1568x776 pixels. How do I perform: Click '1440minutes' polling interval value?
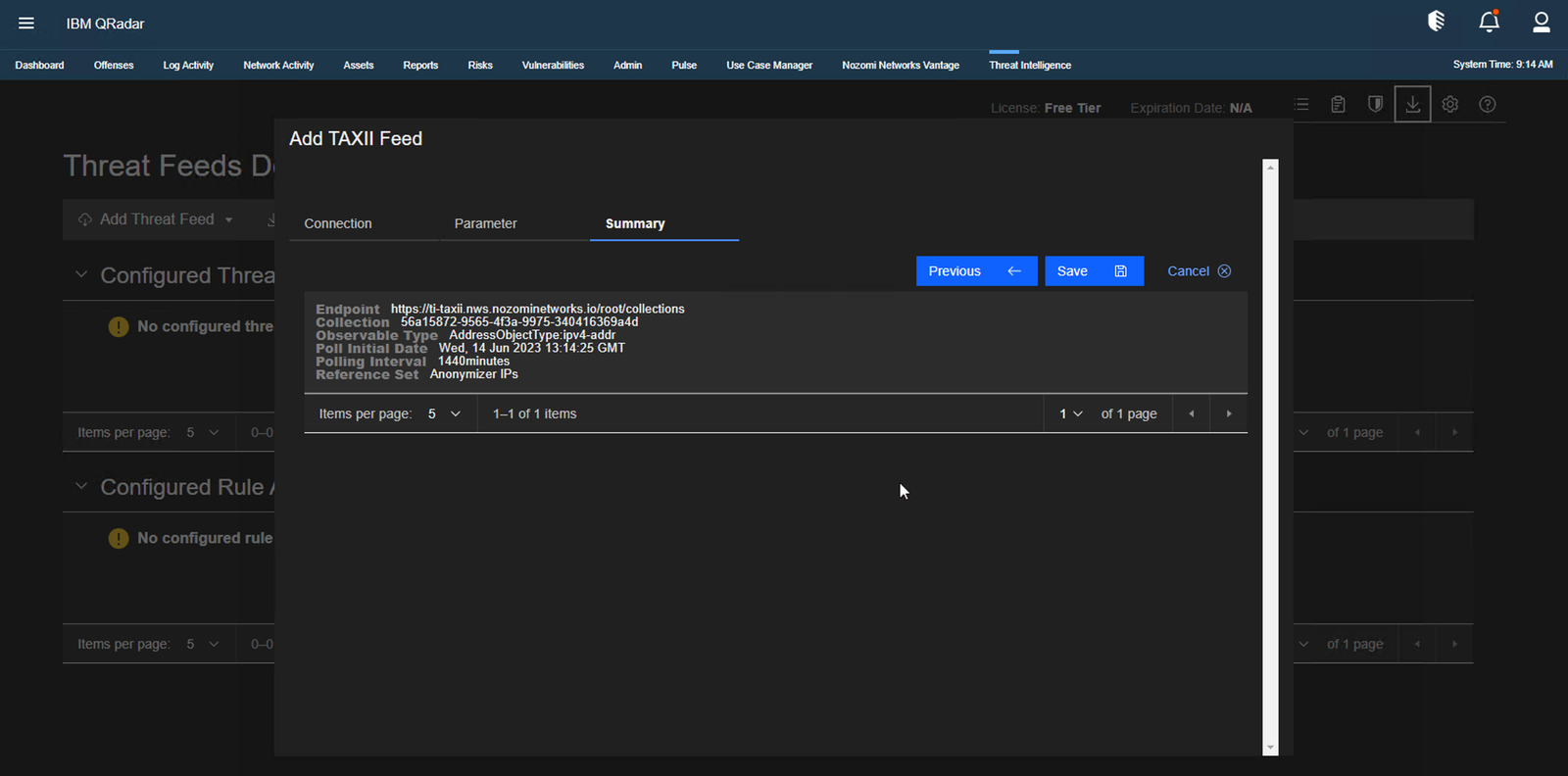point(473,361)
